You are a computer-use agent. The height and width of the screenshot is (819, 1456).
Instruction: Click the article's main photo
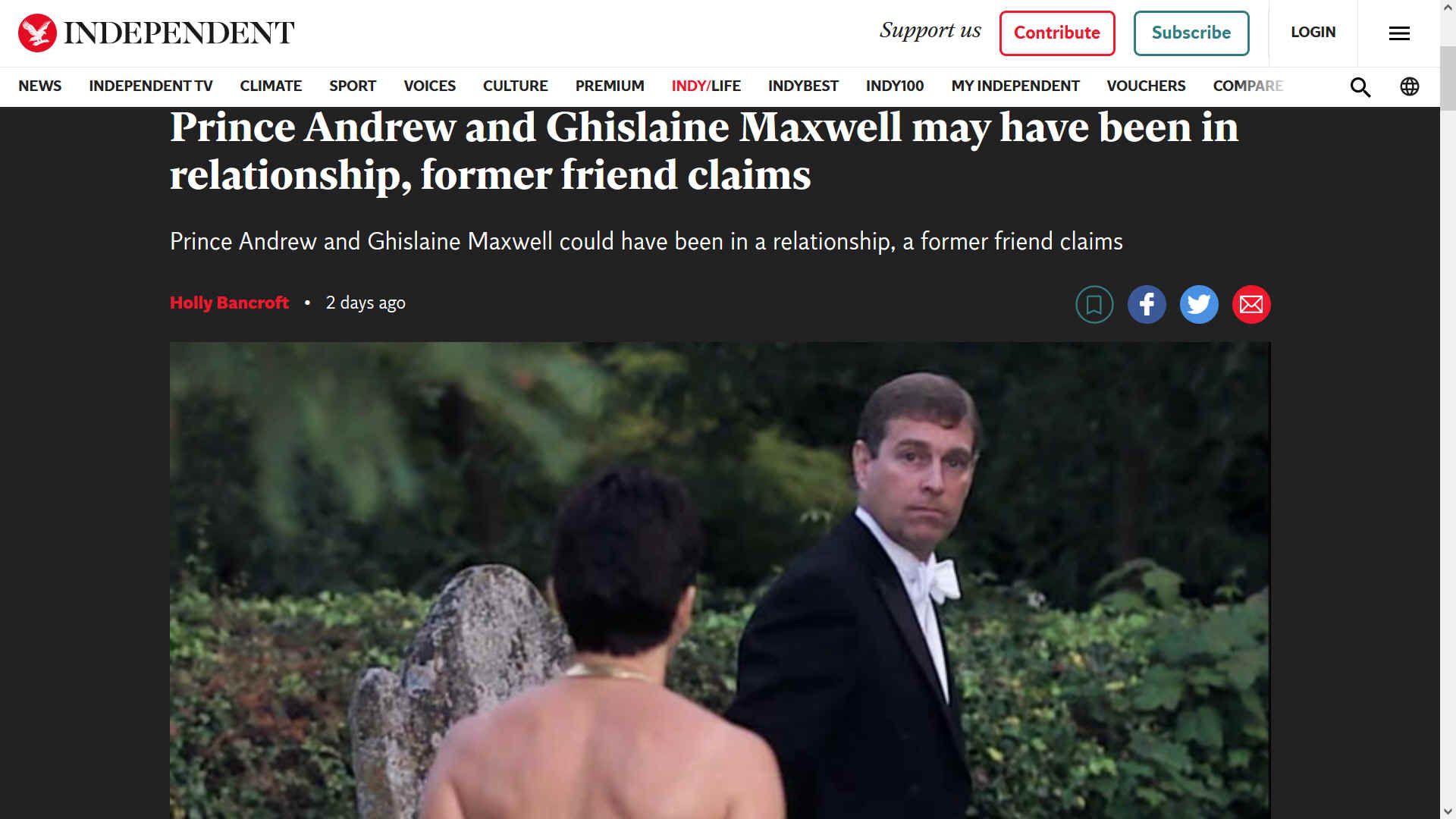(720, 580)
